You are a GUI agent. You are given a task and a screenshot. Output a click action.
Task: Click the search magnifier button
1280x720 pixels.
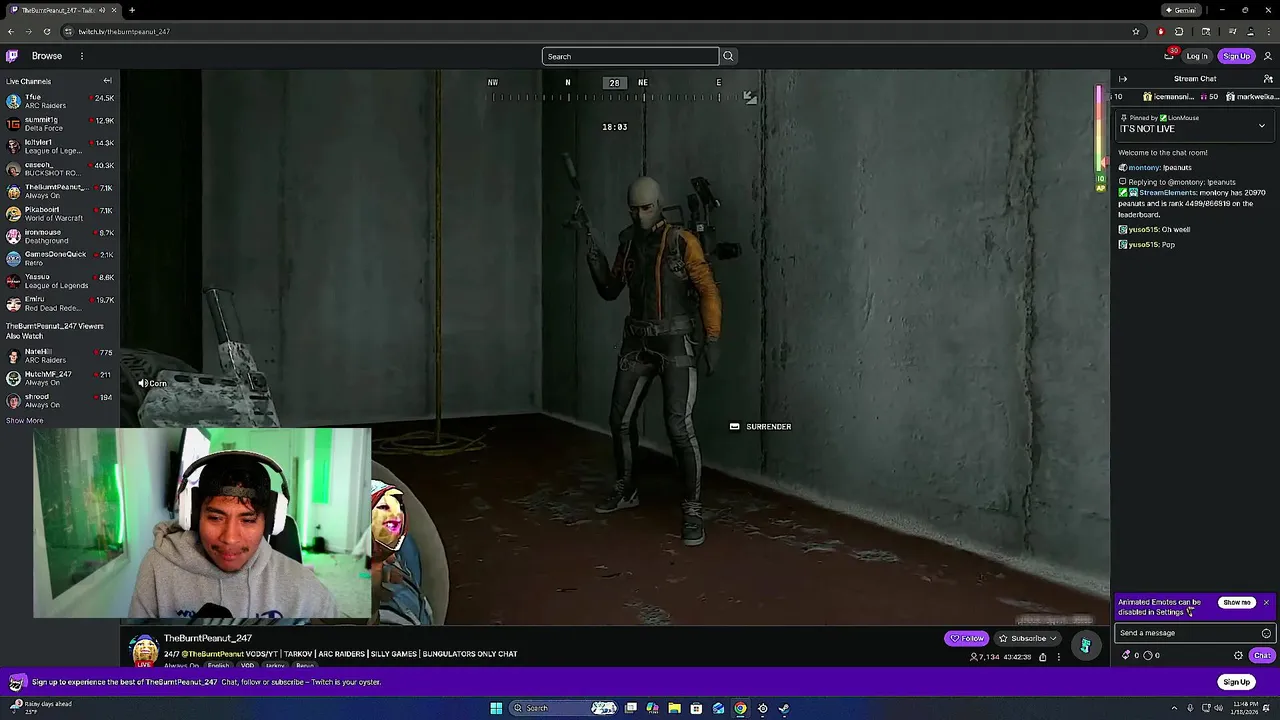728,56
